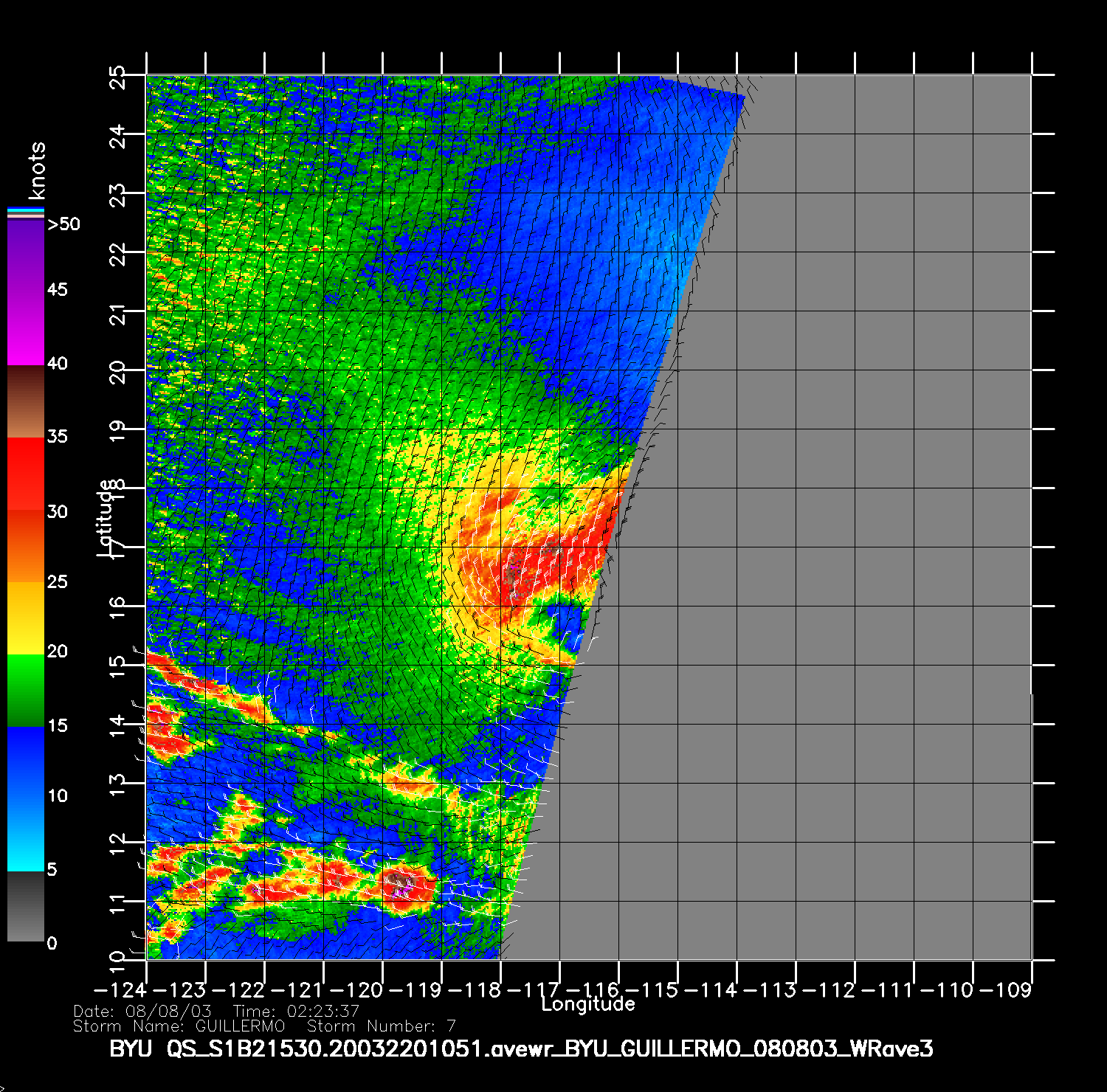Click the BYU QS_S1B21530 file title
Screen dimensions: 1107x1092
pos(521,1048)
